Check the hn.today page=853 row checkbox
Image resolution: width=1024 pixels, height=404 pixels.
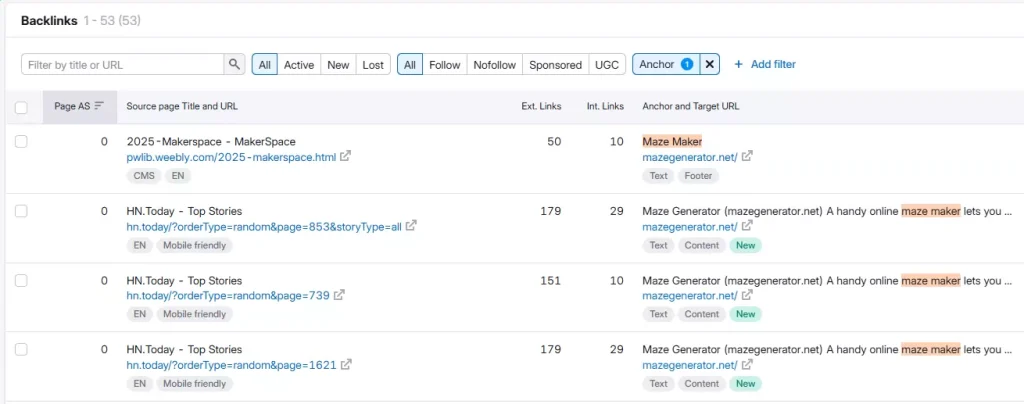point(22,211)
